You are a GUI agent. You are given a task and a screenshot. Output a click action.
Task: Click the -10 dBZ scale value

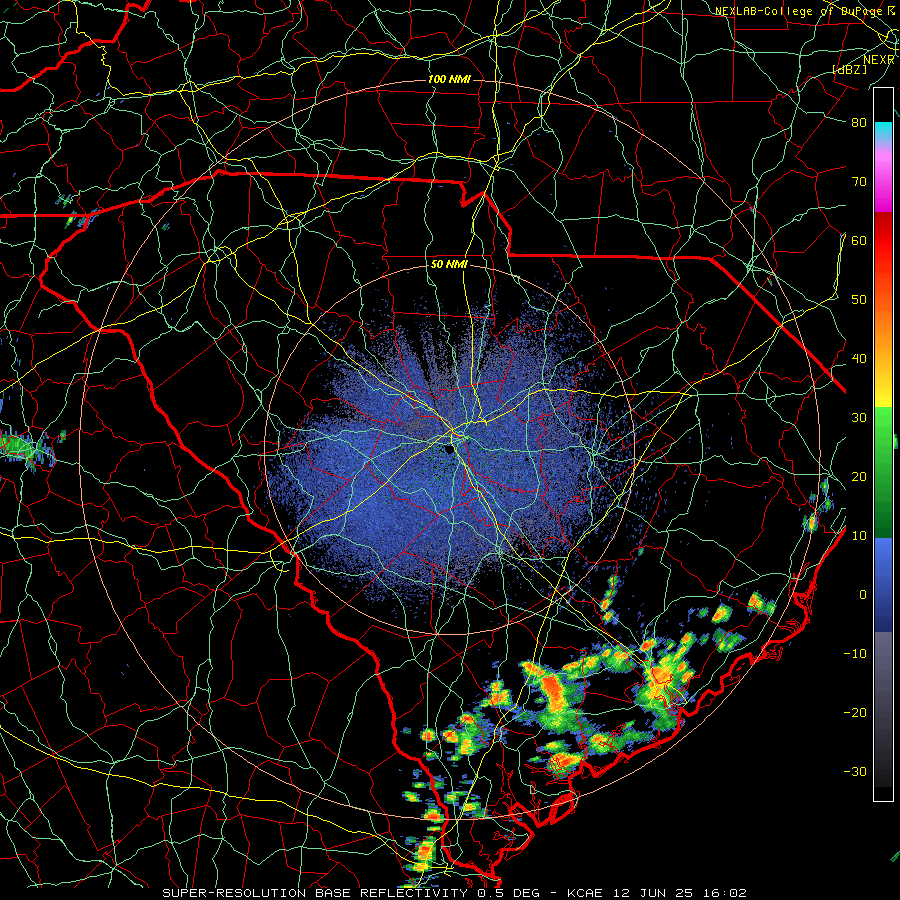855,654
